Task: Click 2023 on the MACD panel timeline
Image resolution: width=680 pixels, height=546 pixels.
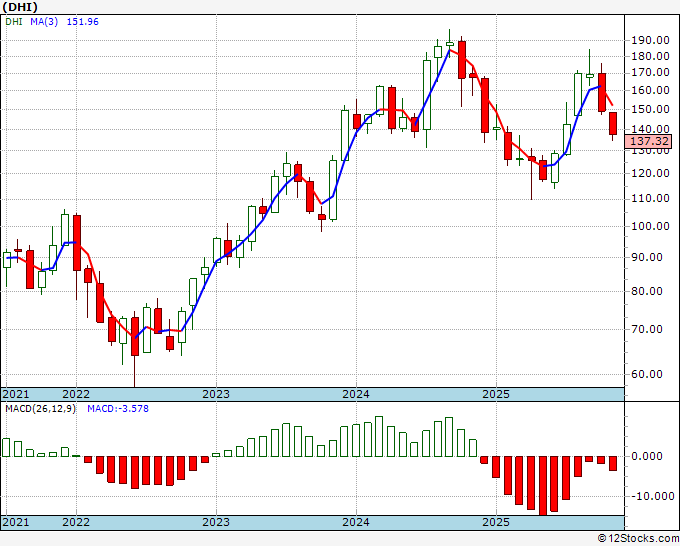Action: 216,522
